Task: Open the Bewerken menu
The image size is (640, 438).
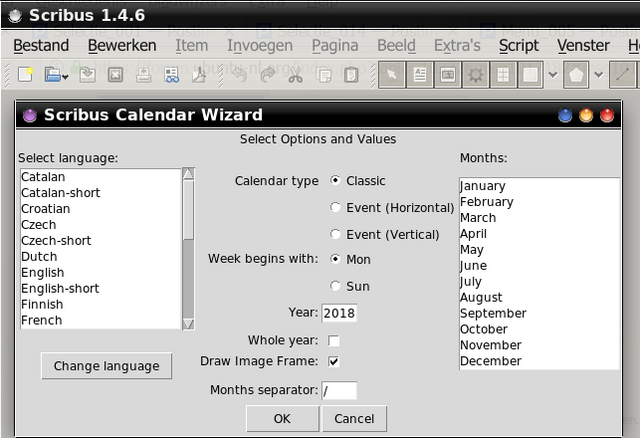Action: pyautogui.click(x=122, y=46)
